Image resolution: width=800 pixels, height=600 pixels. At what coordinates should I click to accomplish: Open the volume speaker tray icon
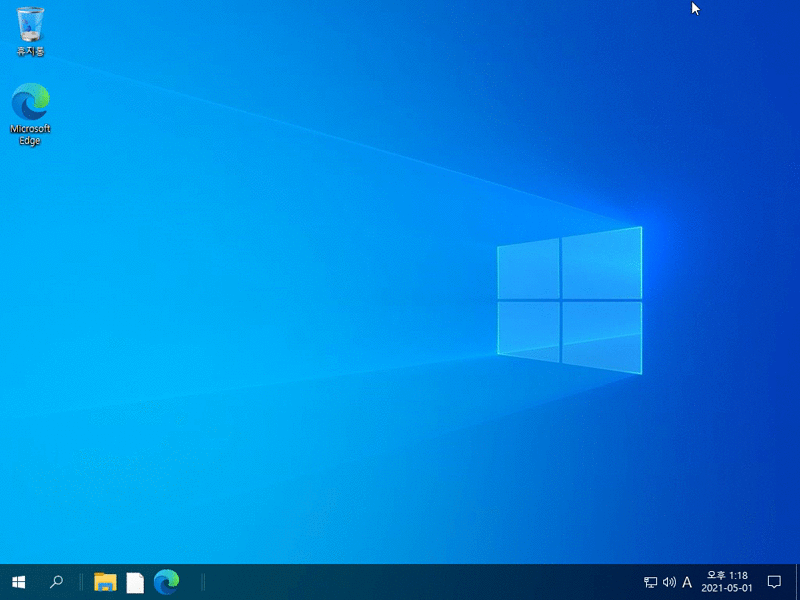pyautogui.click(x=669, y=582)
